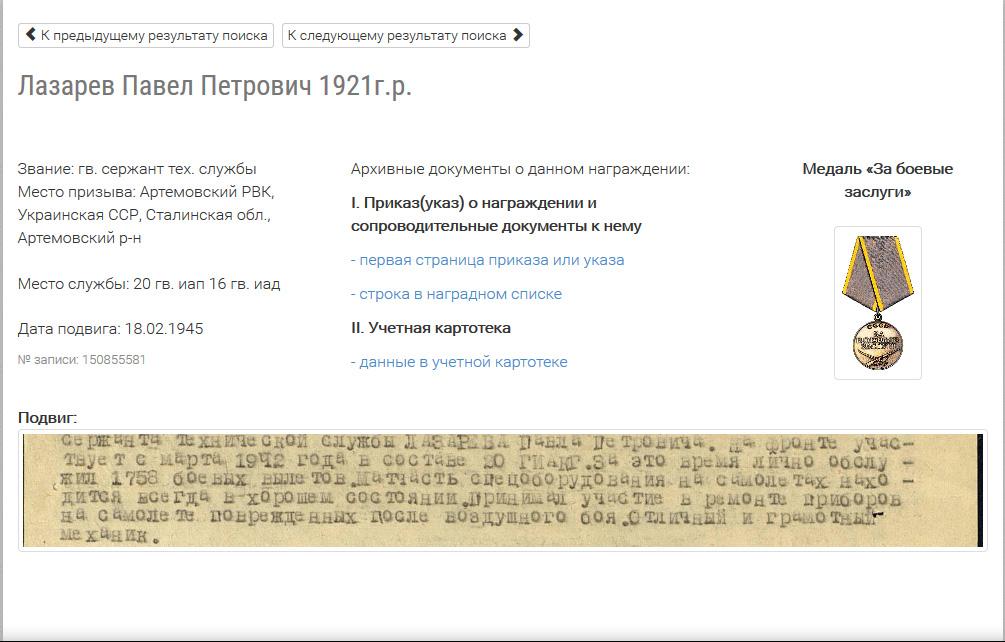Click the left chevron icon for previous result
This screenshot has height=642, width=1005.
[30, 35]
